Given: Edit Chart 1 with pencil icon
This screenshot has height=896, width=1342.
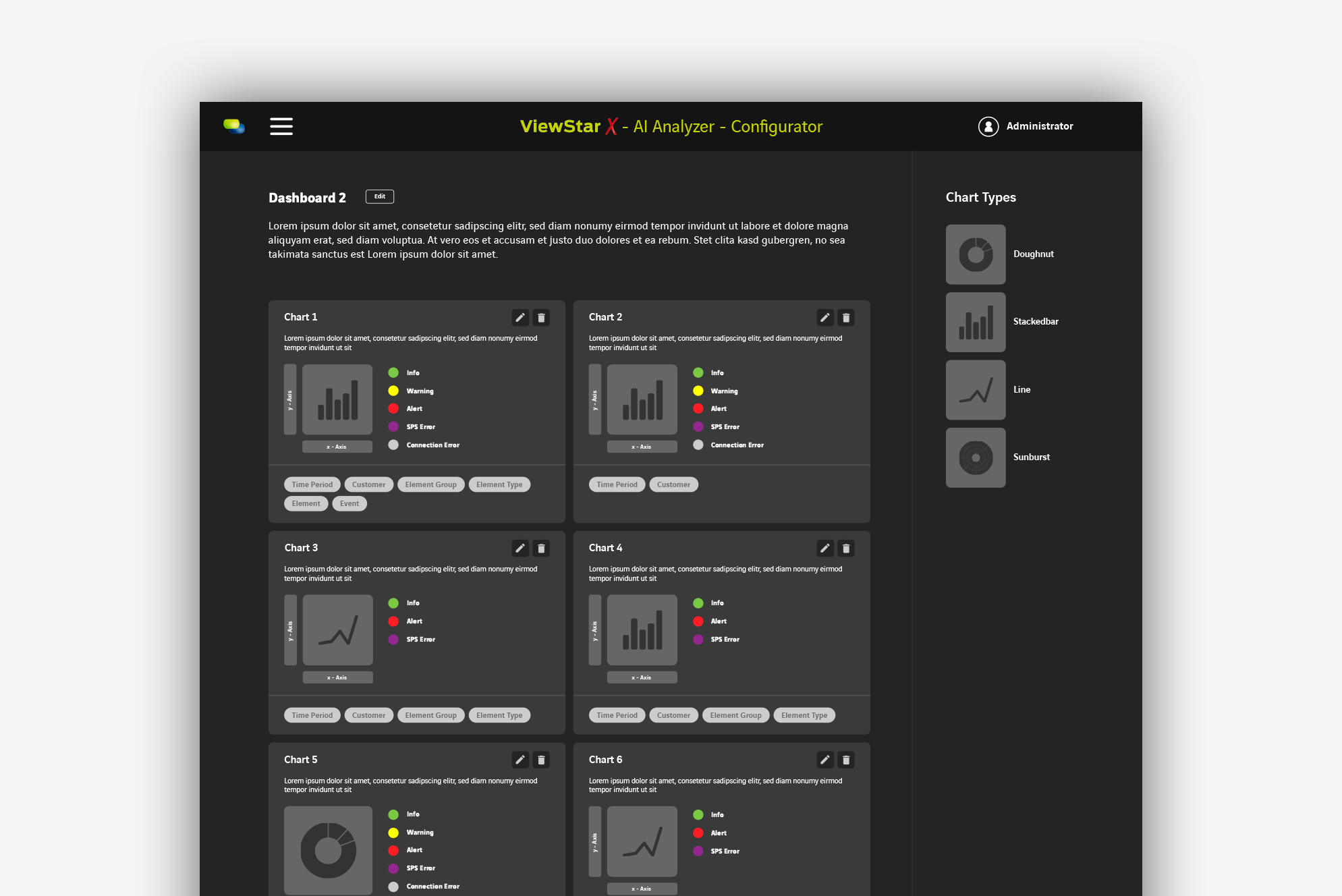Looking at the screenshot, I should (x=520, y=318).
